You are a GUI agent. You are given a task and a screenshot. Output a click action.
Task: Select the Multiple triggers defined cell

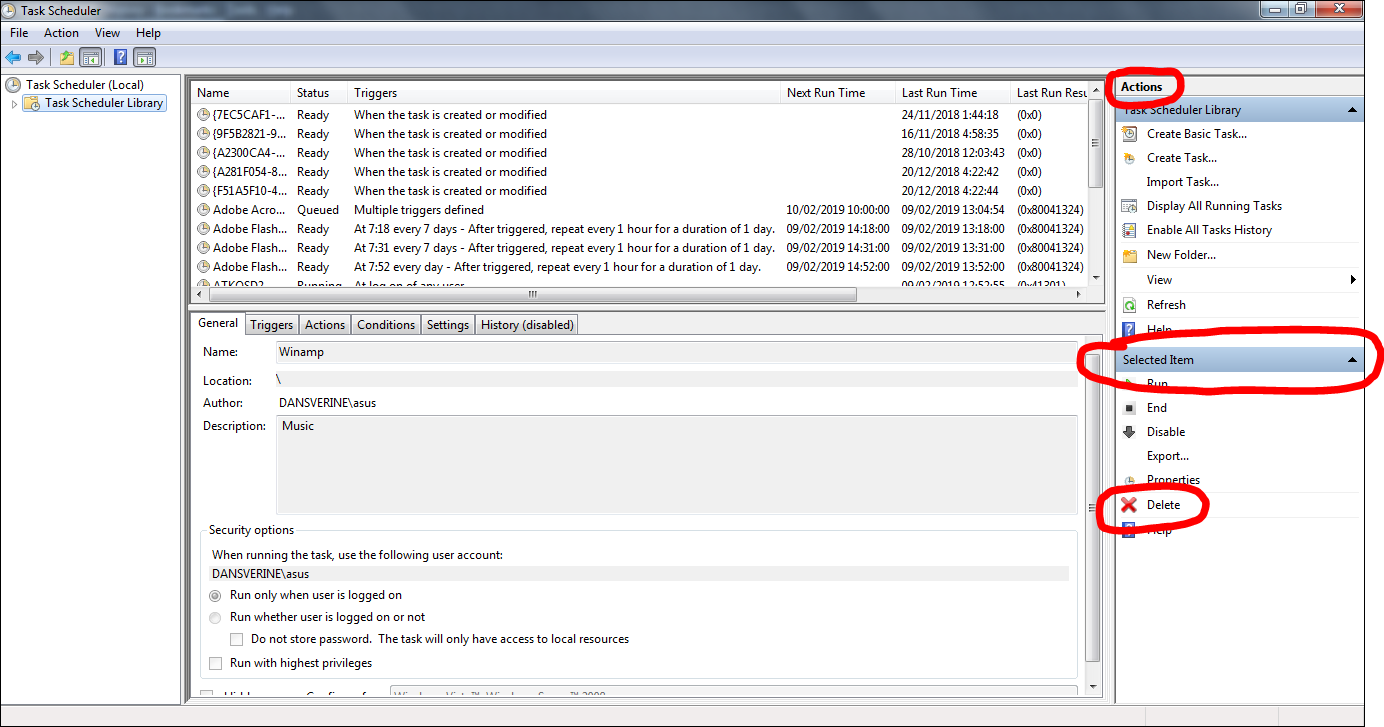point(419,210)
